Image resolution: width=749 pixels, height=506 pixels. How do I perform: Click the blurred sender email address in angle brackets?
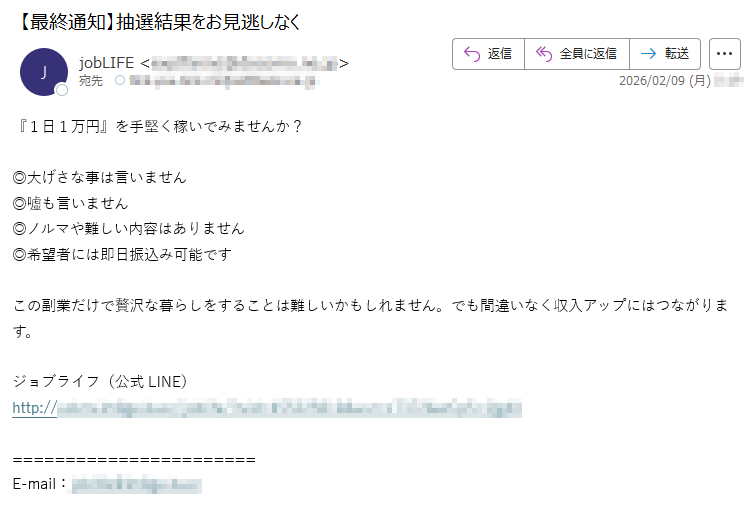tap(245, 63)
